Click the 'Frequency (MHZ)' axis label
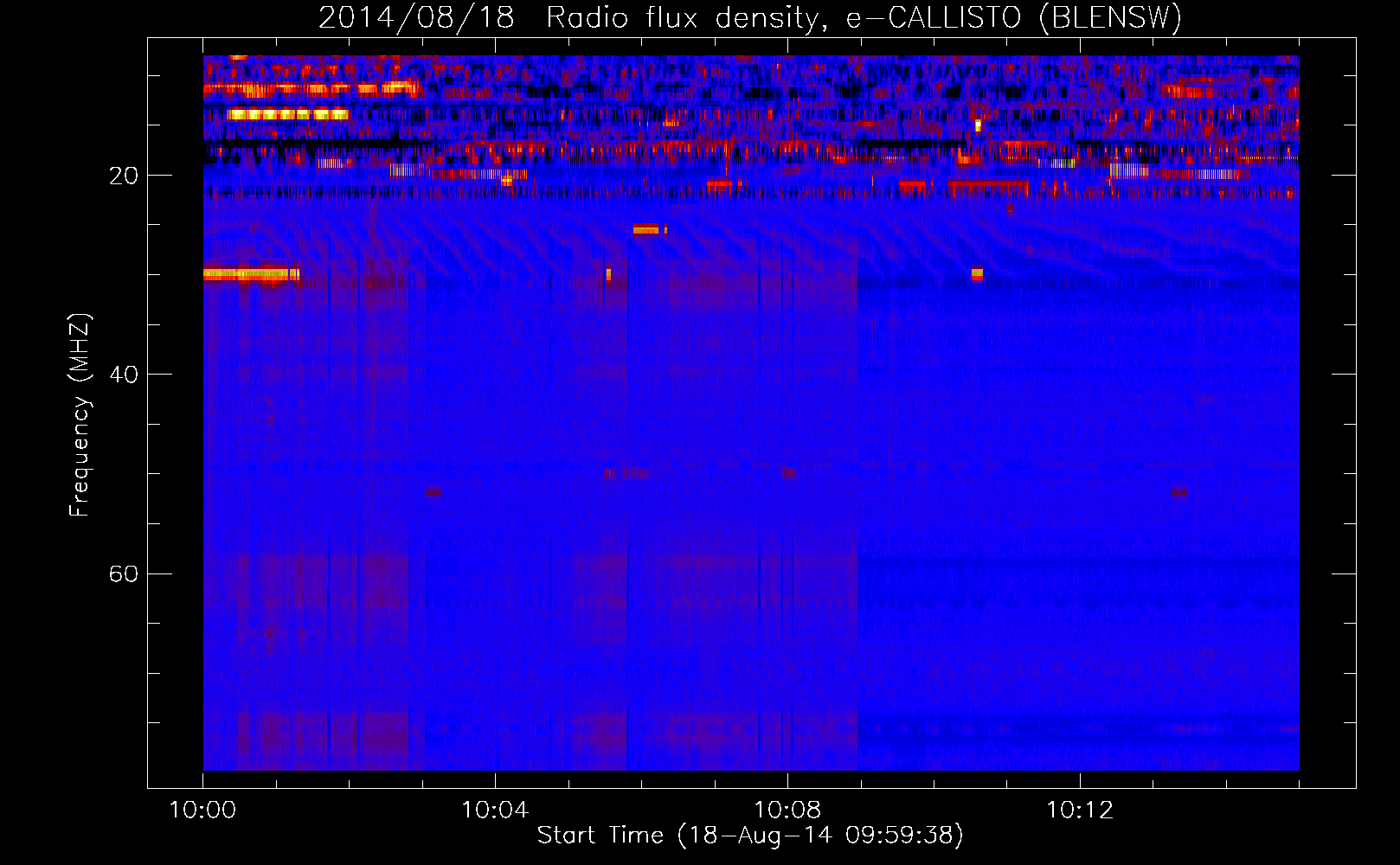1400x865 pixels. pos(80,415)
